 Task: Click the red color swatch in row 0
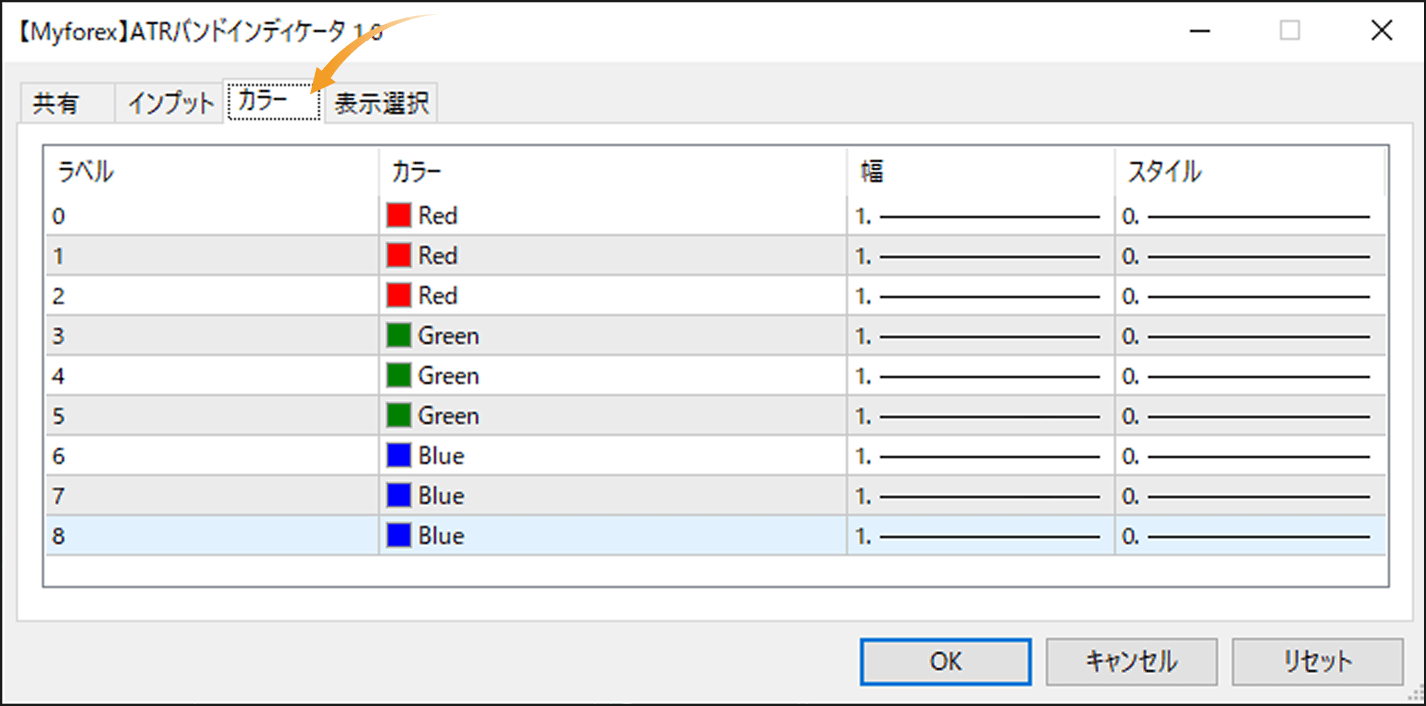click(399, 215)
